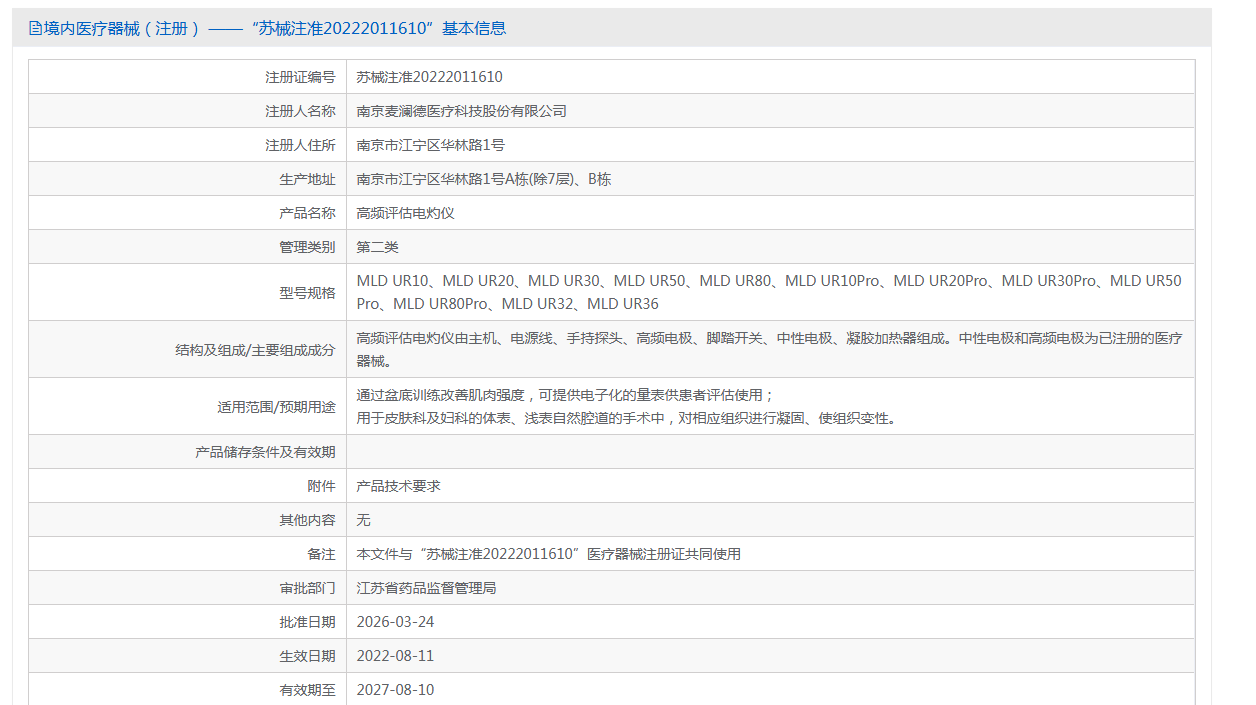
Task: Select 江苏省药品监督管理局 department value
Action: [427, 588]
